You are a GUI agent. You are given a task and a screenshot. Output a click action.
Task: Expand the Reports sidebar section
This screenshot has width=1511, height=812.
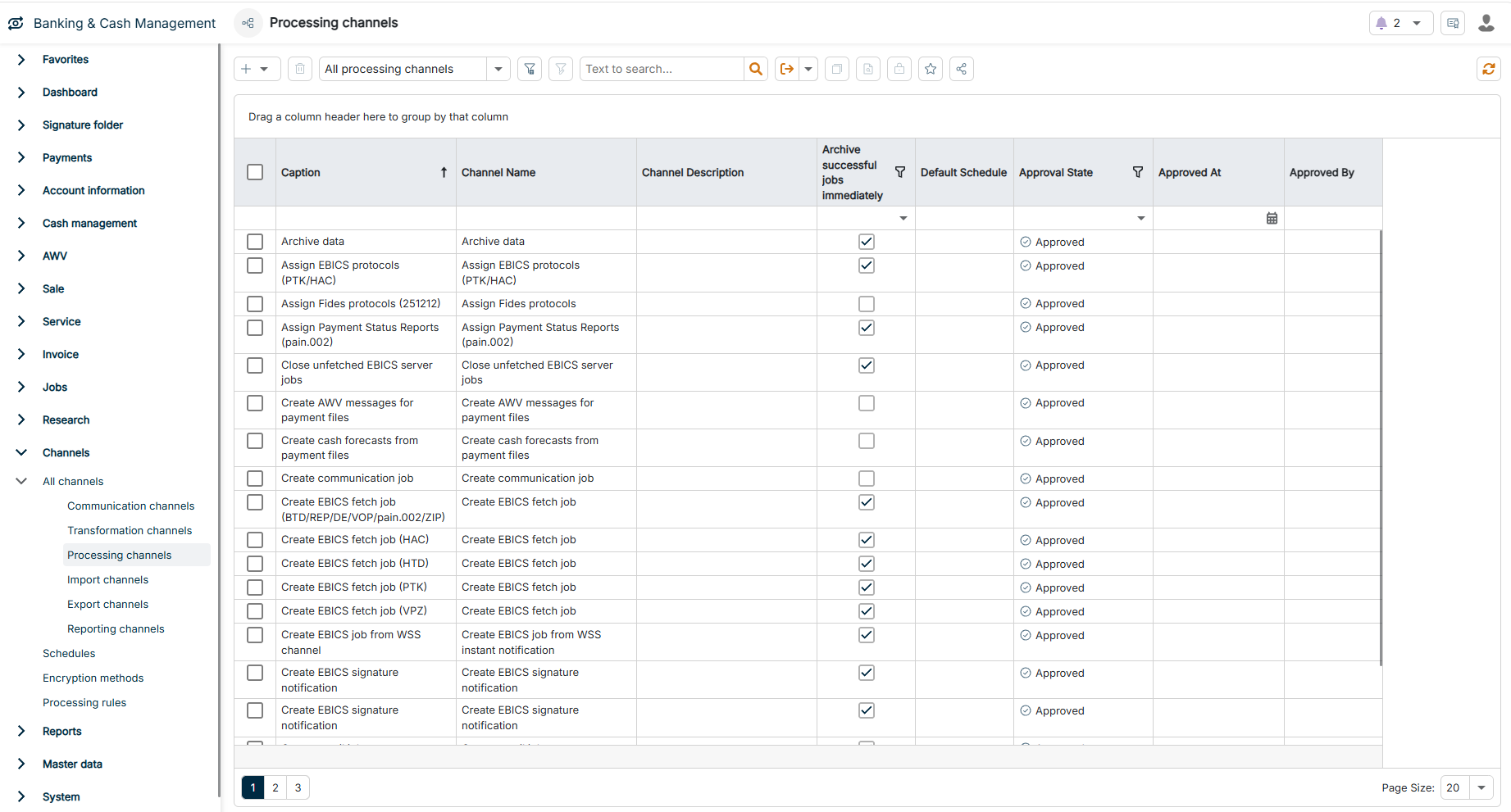21,731
